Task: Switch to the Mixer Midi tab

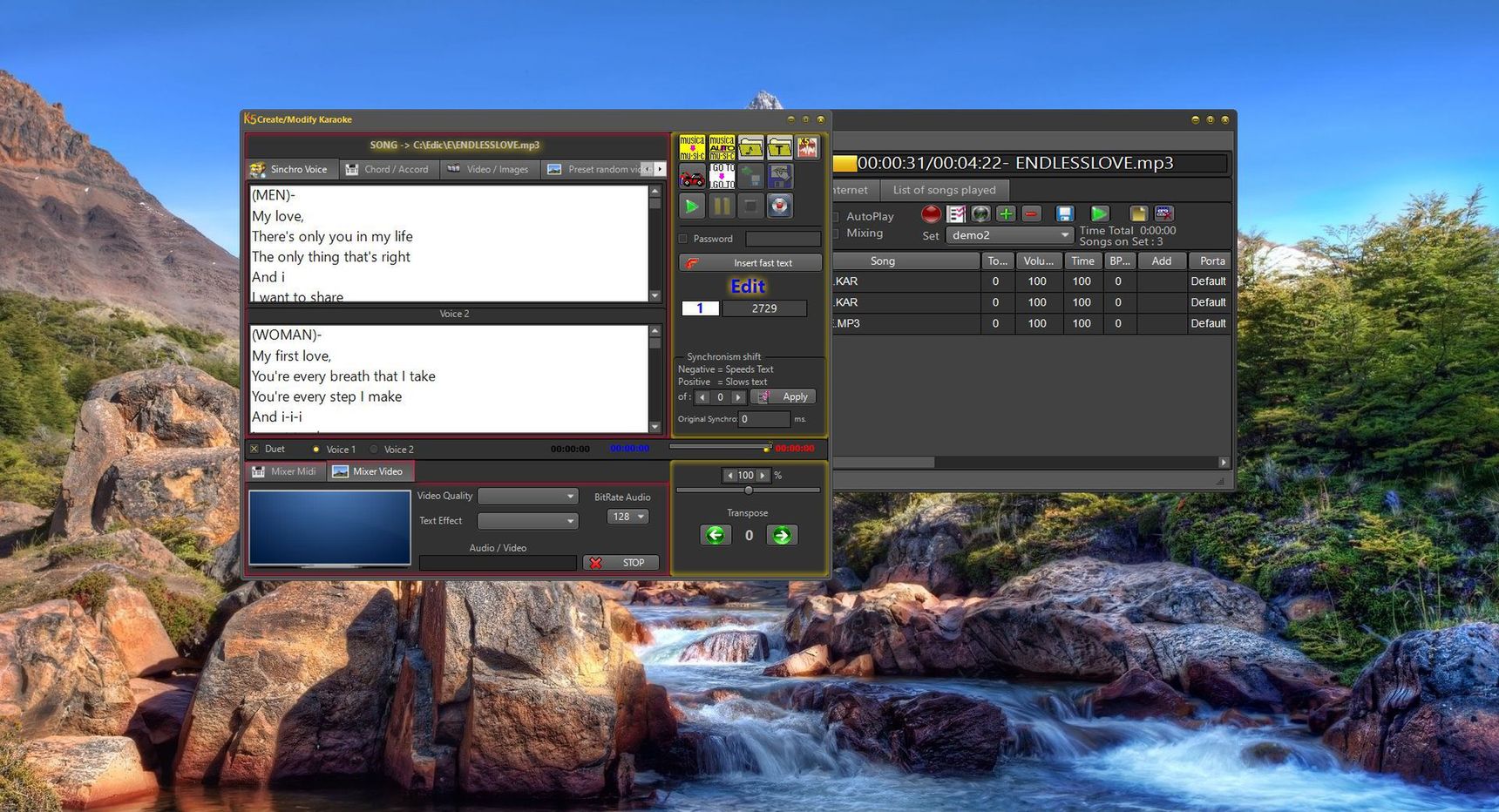Action: tap(285, 471)
